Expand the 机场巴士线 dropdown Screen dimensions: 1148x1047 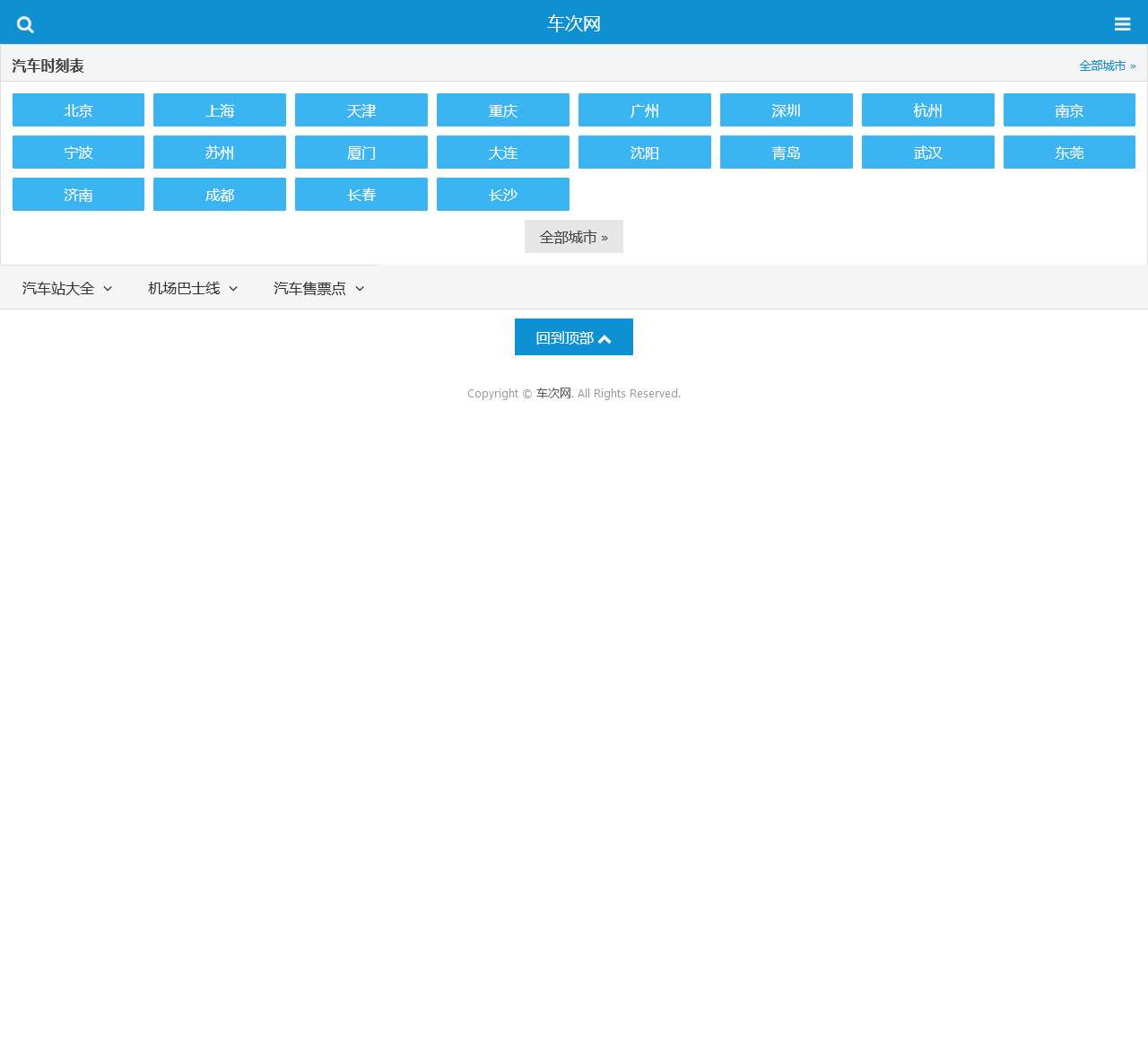193,288
